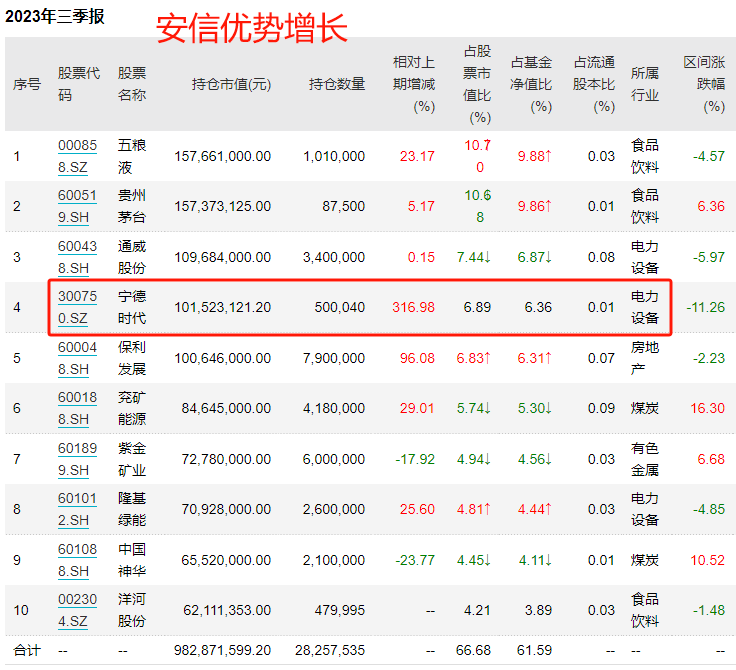This screenshot has height=670, width=736.
Task: Open stock code link 601088.SH
Action: point(77,560)
